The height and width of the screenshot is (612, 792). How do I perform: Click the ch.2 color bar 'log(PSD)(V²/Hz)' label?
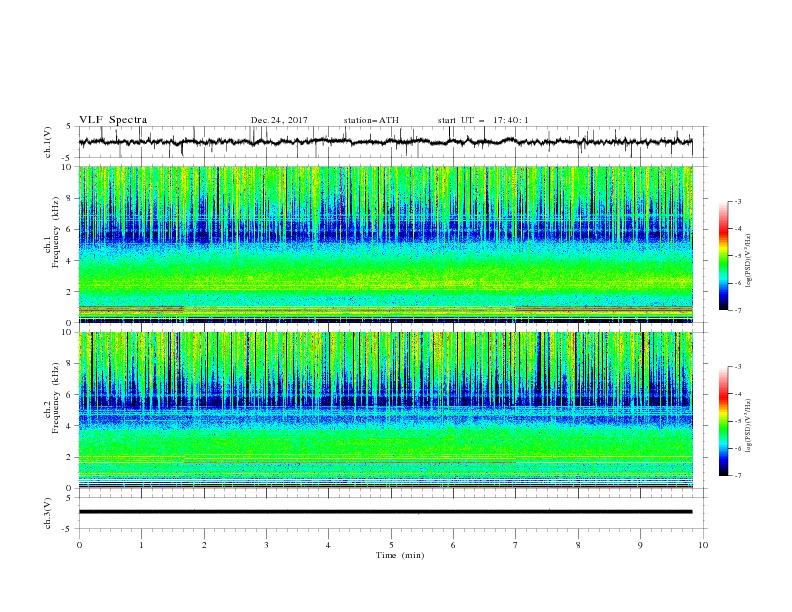[749, 426]
